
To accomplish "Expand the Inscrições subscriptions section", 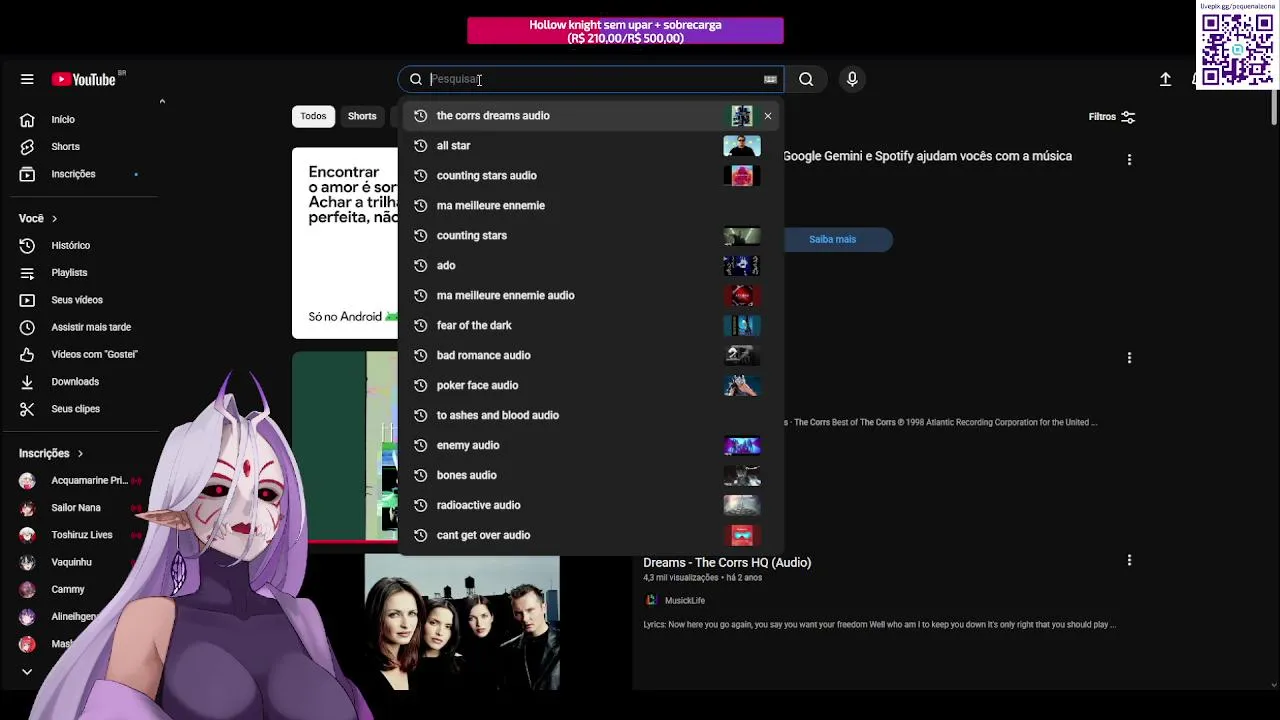I will click(x=51, y=453).
